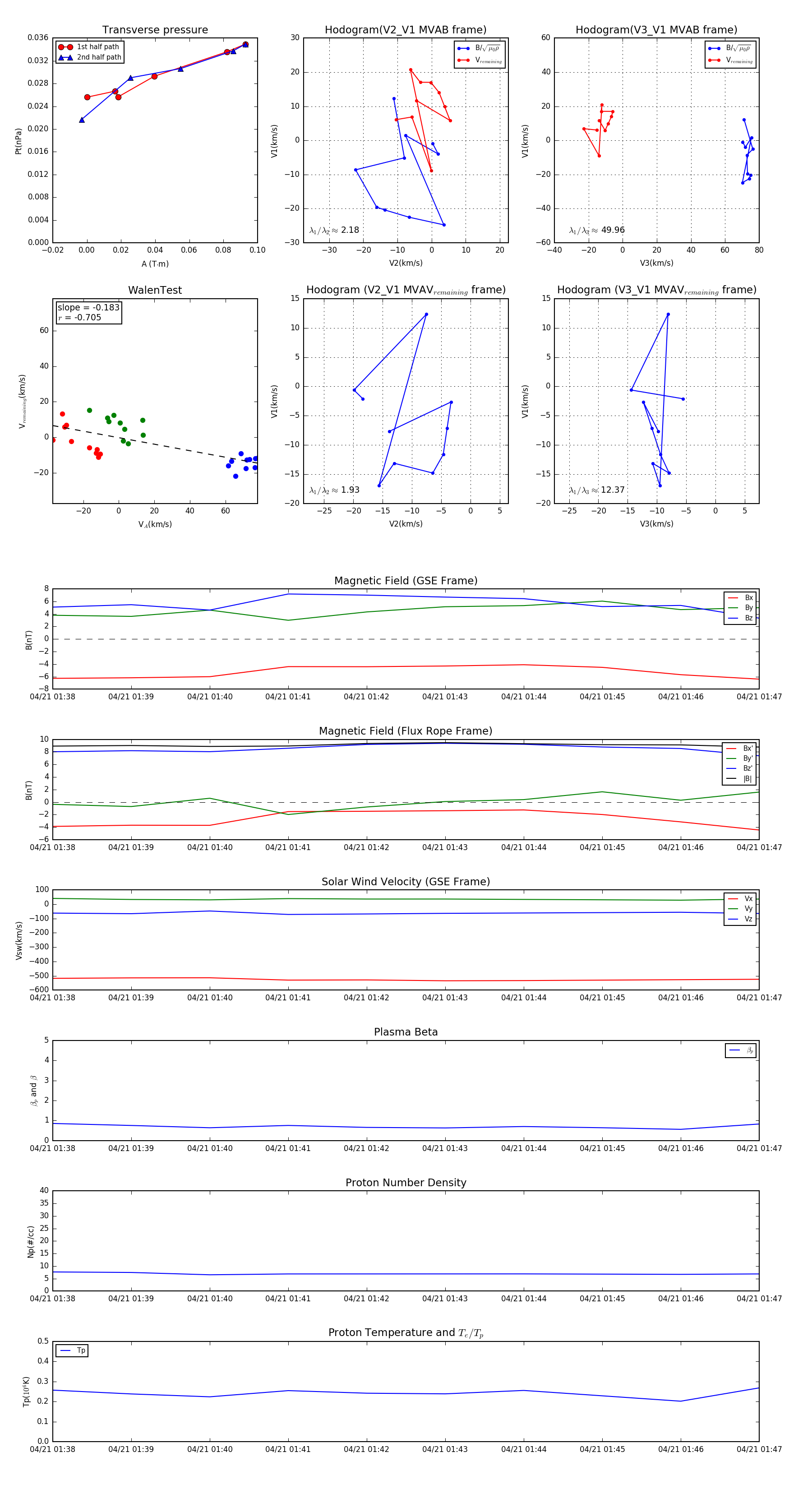Viewport: 812px width, 1489px height.
Task: Select the Bz' legend entry in Flux Rope plot
Action: (739, 768)
